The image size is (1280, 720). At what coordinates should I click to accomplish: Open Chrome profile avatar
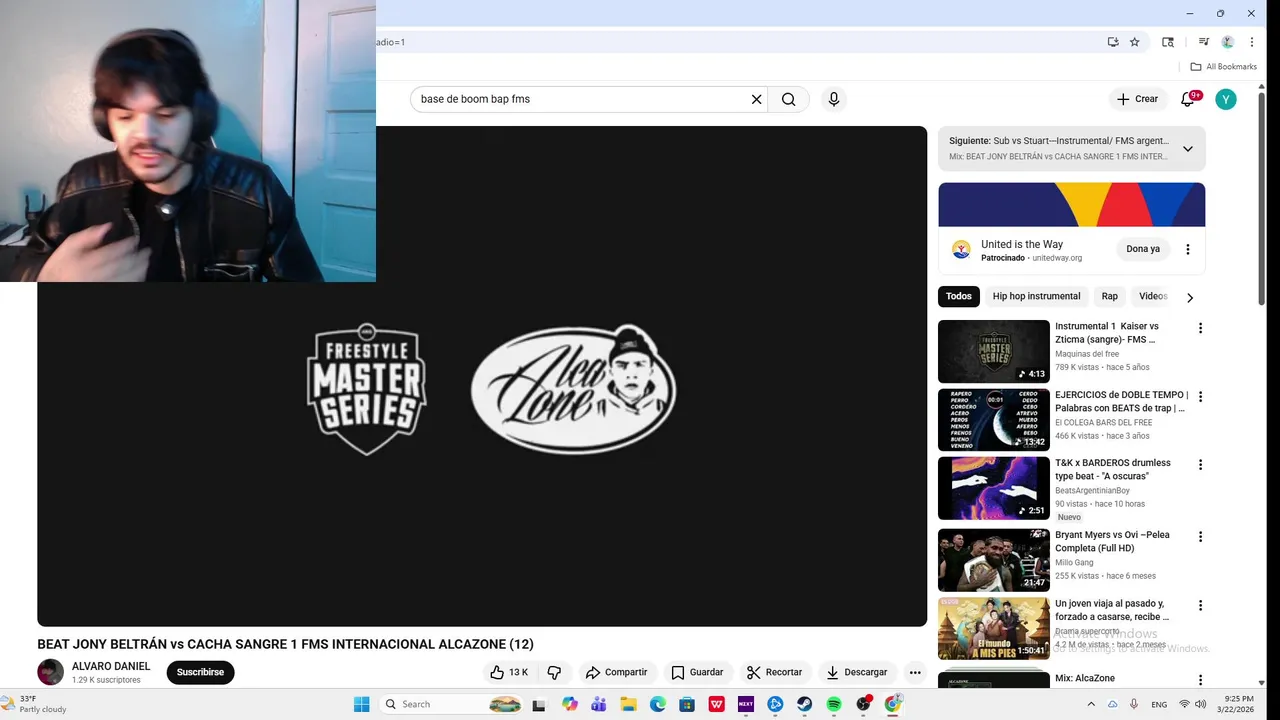(1228, 42)
